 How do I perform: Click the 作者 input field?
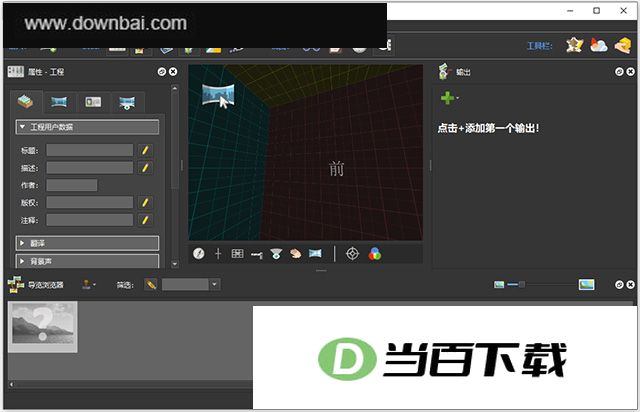coord(71,185)
